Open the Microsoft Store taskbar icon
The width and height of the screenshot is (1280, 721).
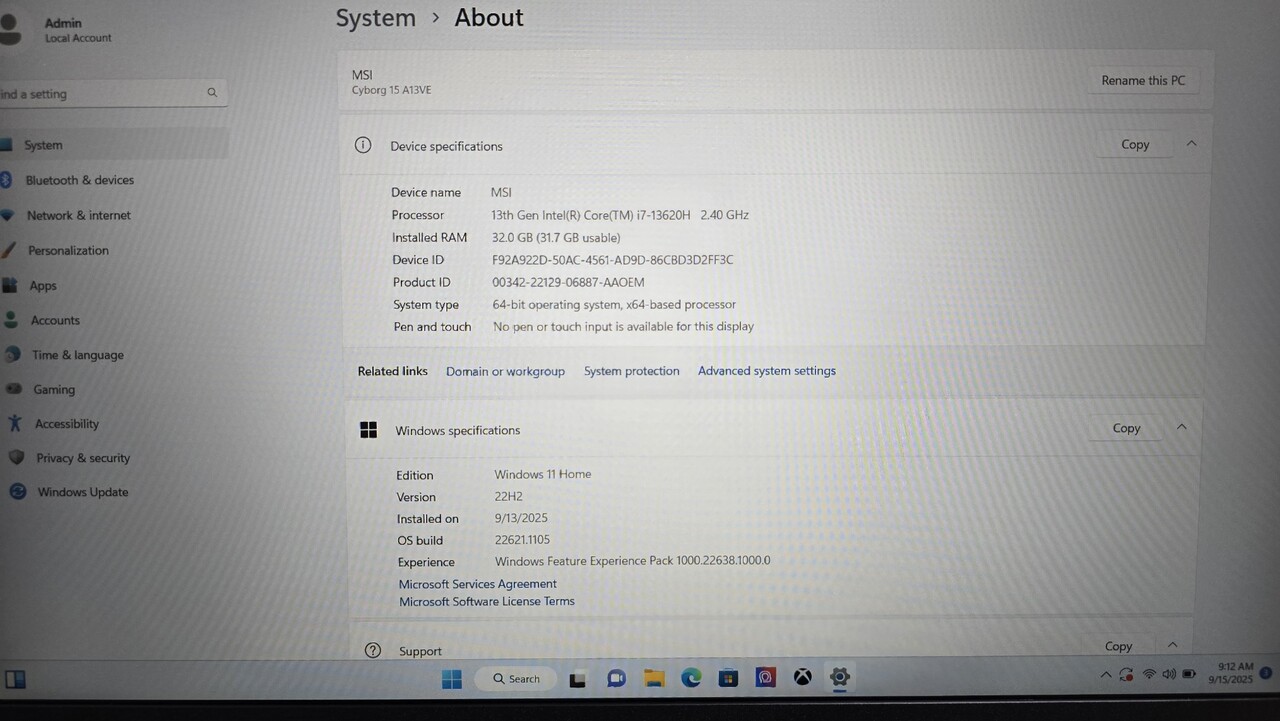(728, 678)
